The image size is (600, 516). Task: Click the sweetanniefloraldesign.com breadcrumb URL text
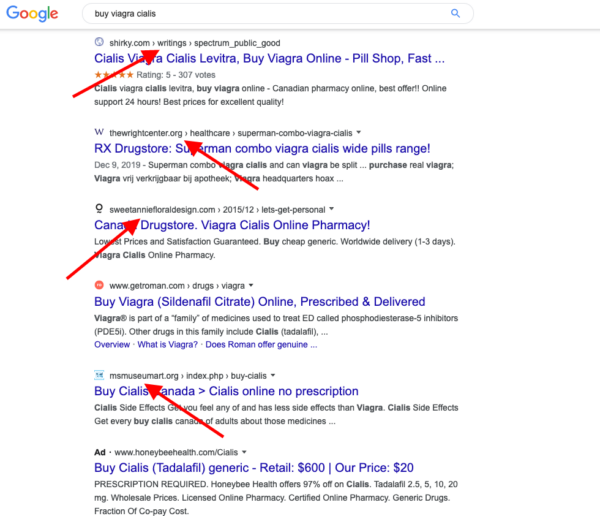pos(217,210)
